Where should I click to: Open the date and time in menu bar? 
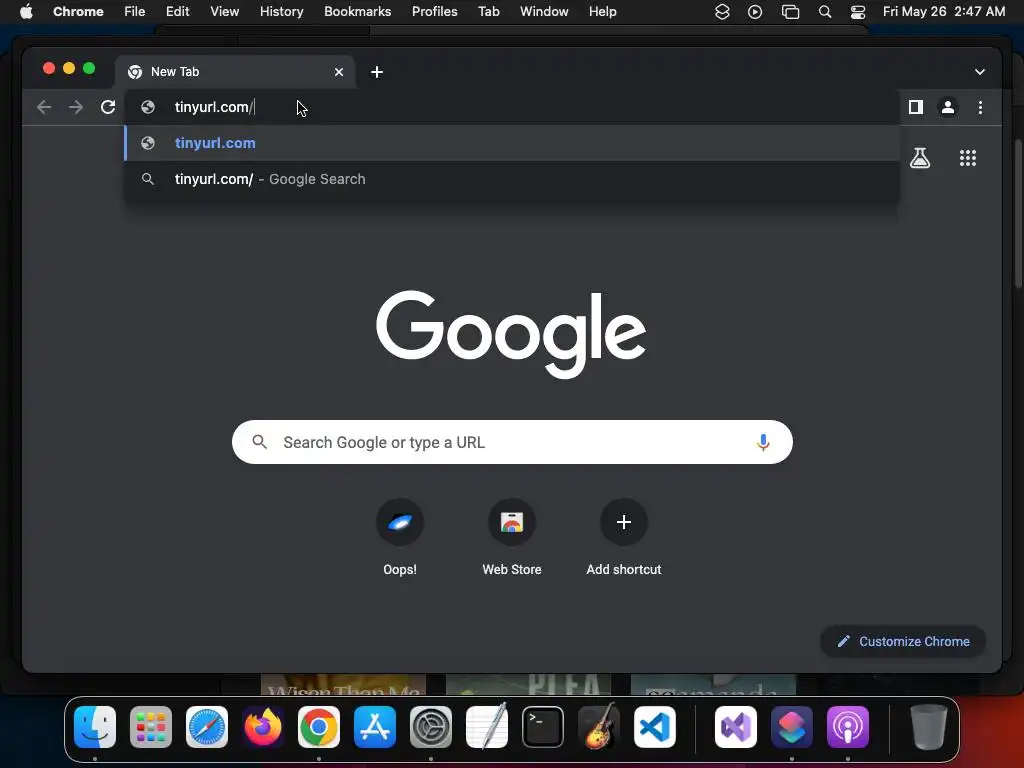point(944,12)
